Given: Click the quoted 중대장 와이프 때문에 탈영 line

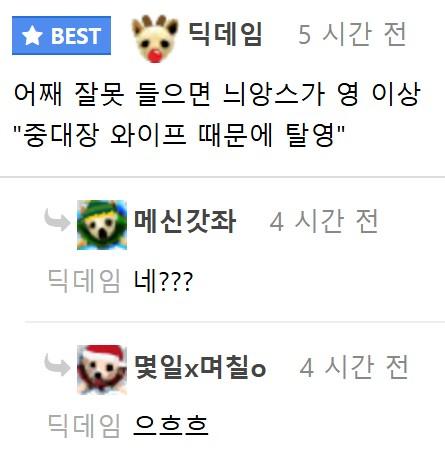Looking at the screenshot, I should tap(179, 135).
